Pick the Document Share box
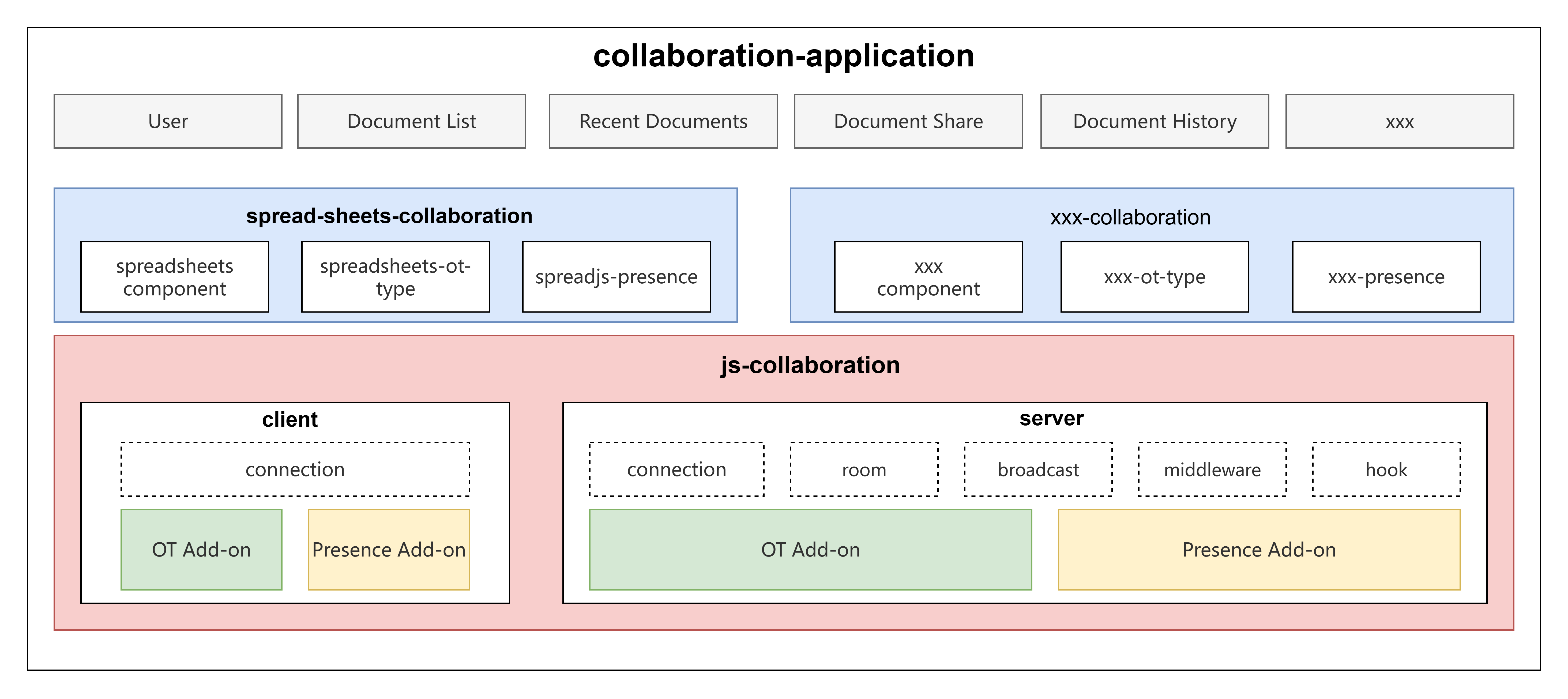1568x699 pixels. 908,121
